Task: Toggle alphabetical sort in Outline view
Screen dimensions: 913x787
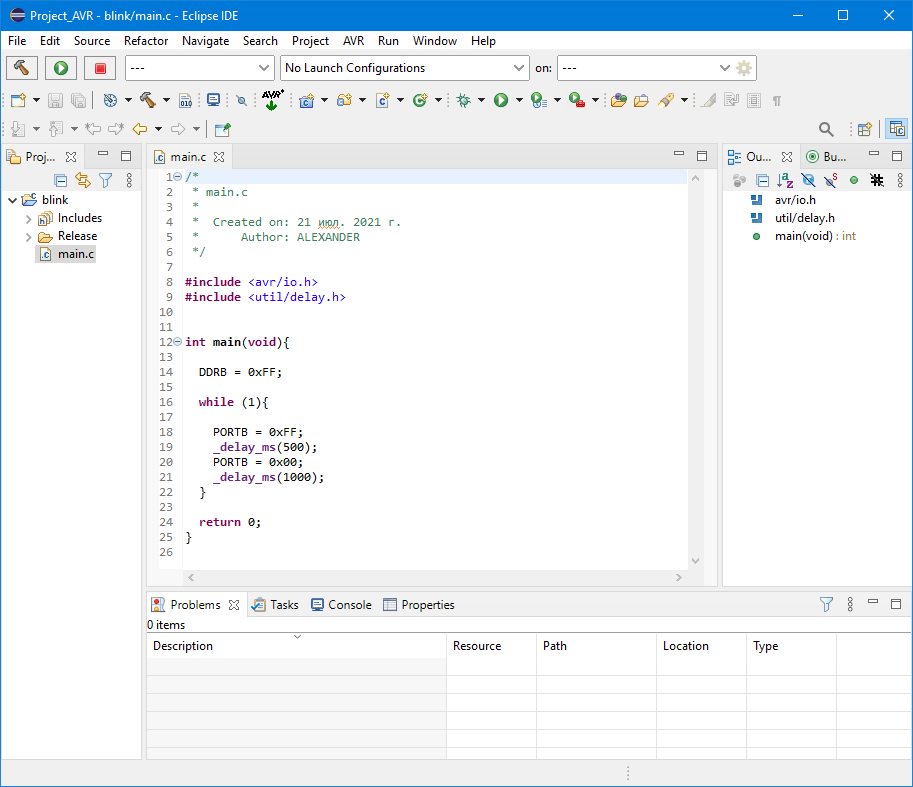Action: pos(785,180)
